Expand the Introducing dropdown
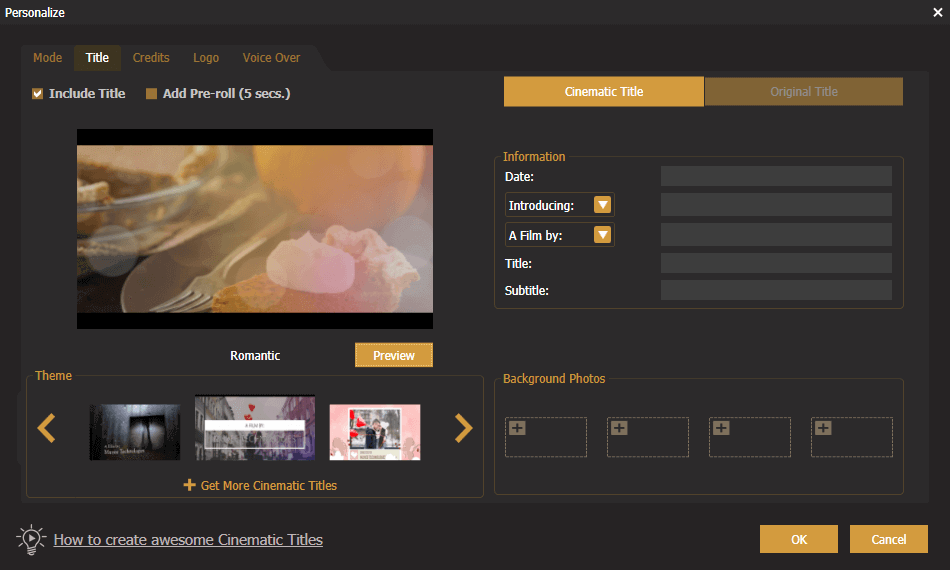Image resolution: width=950 pixels, height=570 pixels. pyautogui.click(x=602, y=205)
